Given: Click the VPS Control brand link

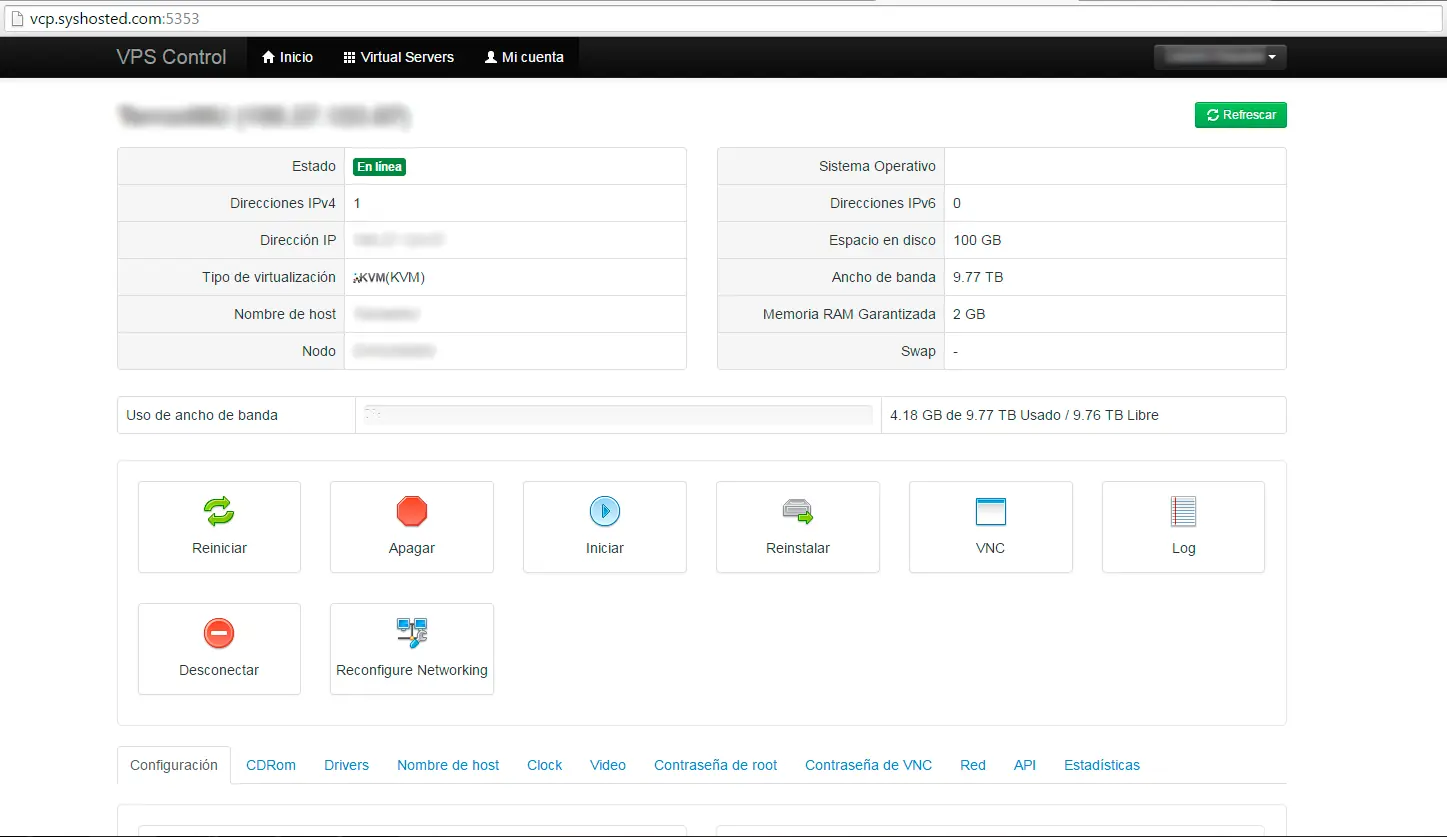Looking at the screenshot, I should pyautogui.click(x=171, y=57).
